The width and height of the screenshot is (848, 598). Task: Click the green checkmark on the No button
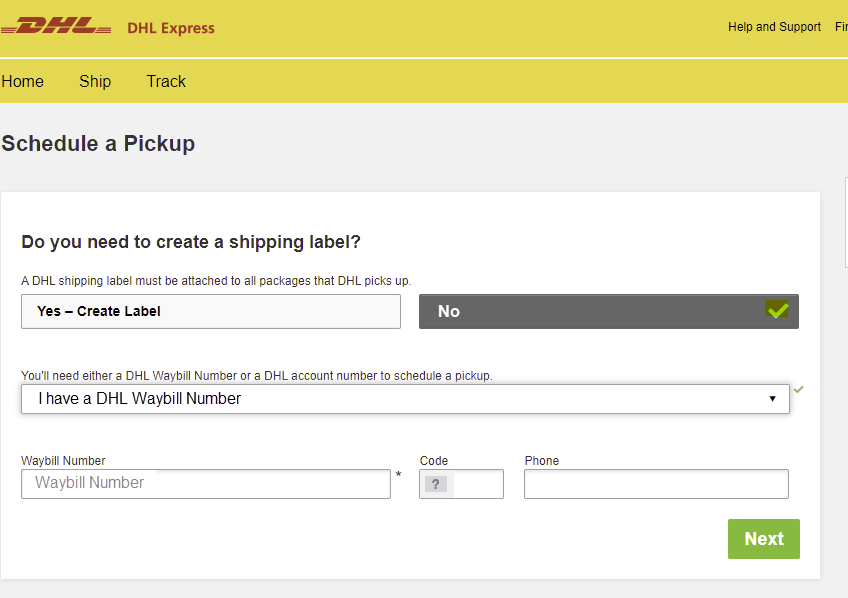779,311
